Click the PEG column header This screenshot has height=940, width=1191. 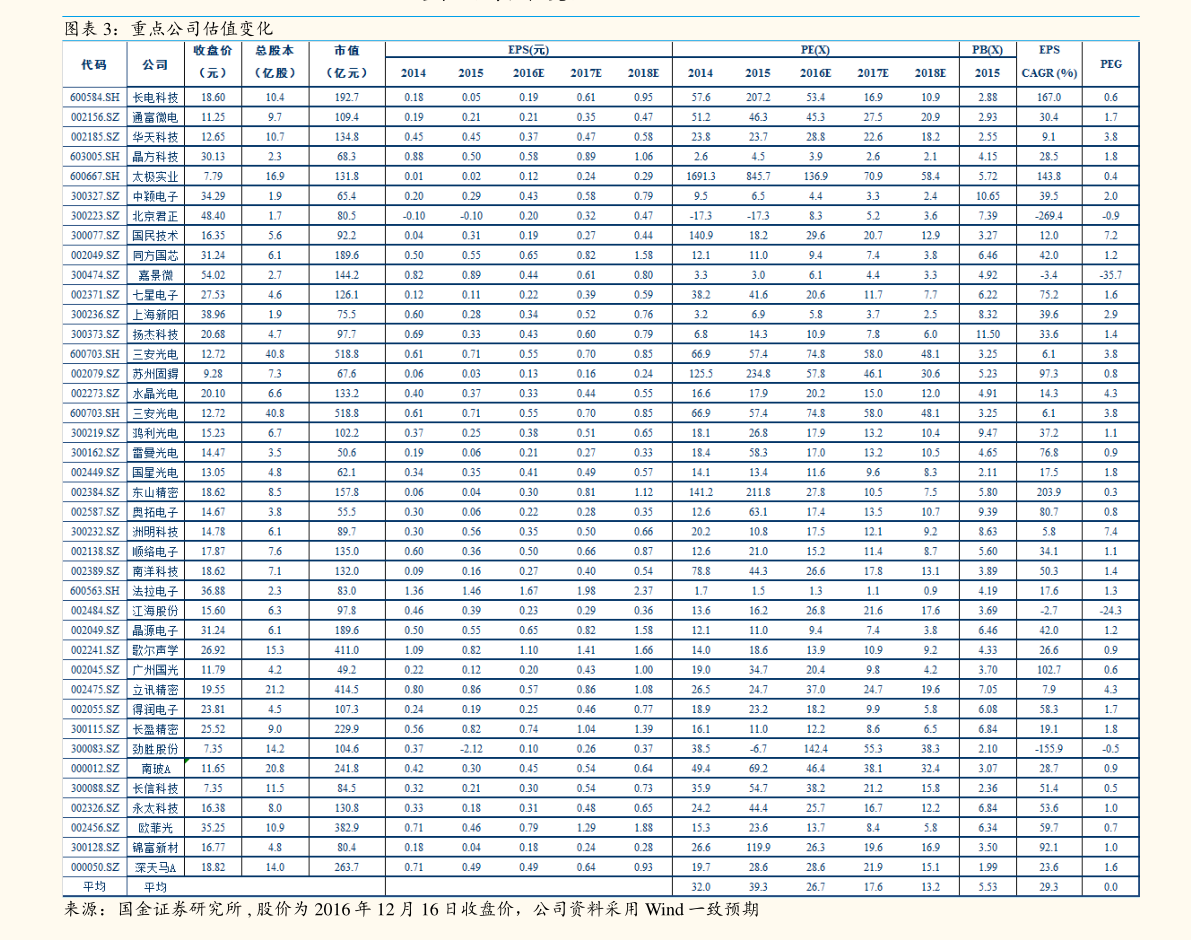point(1110,64)
